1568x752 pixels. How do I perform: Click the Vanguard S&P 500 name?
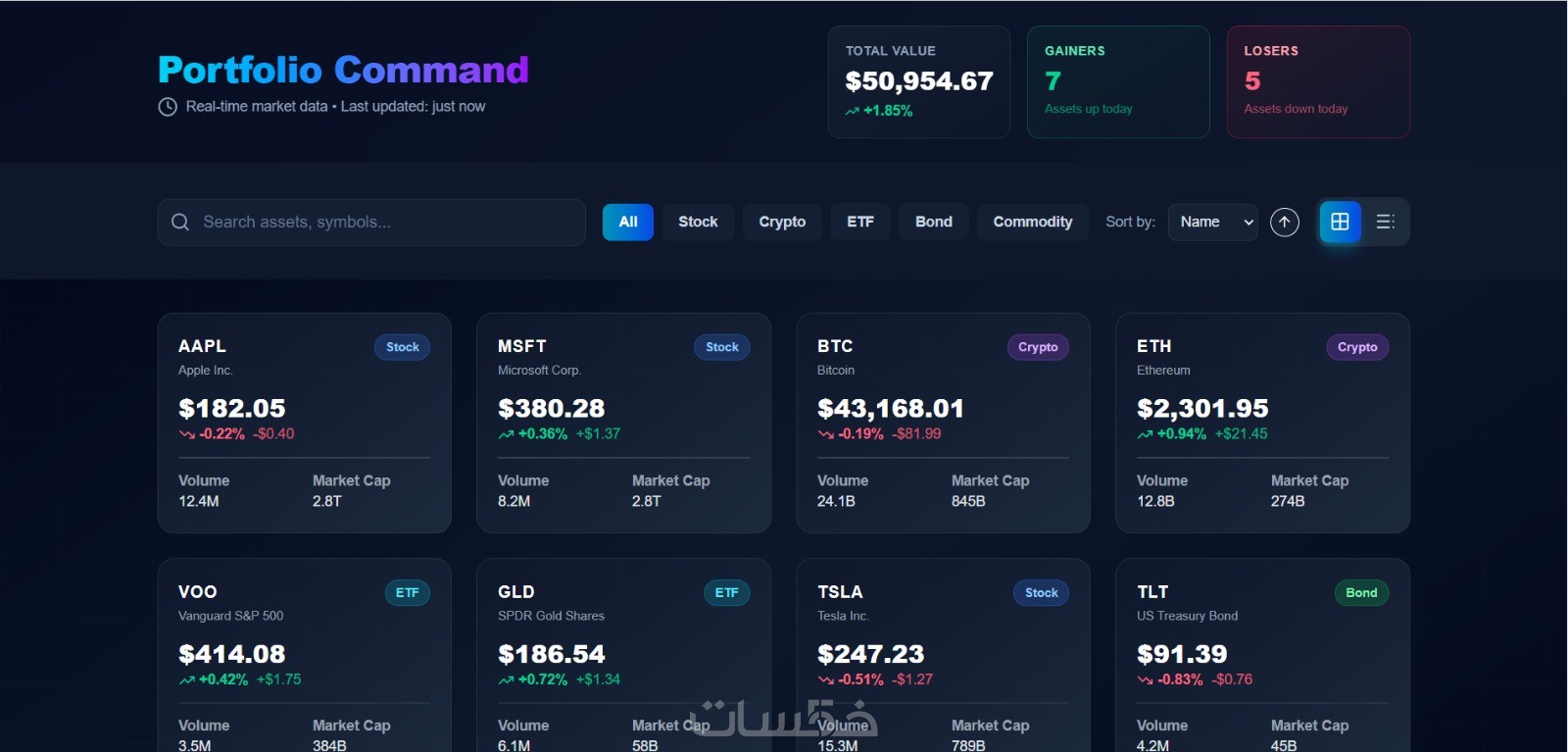point(231,617)
